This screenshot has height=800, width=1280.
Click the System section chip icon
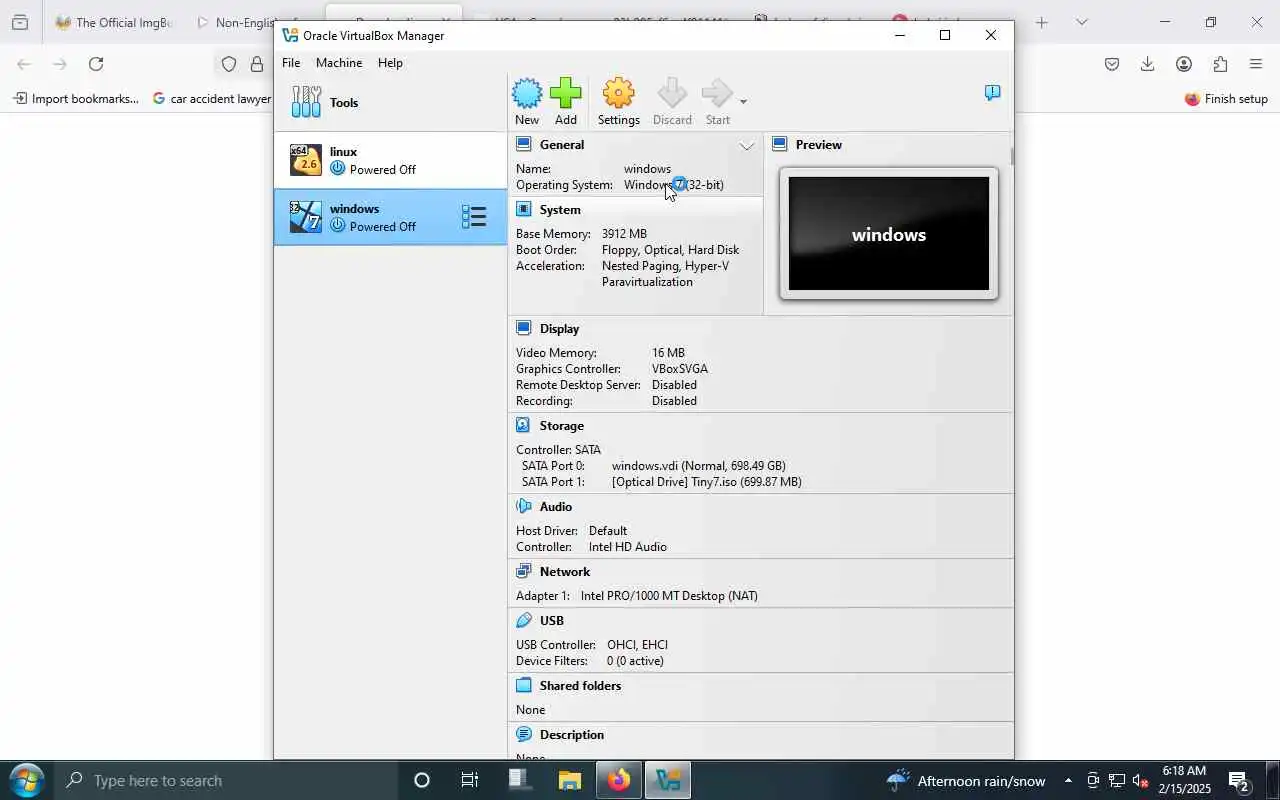click(x=523, y=209)
